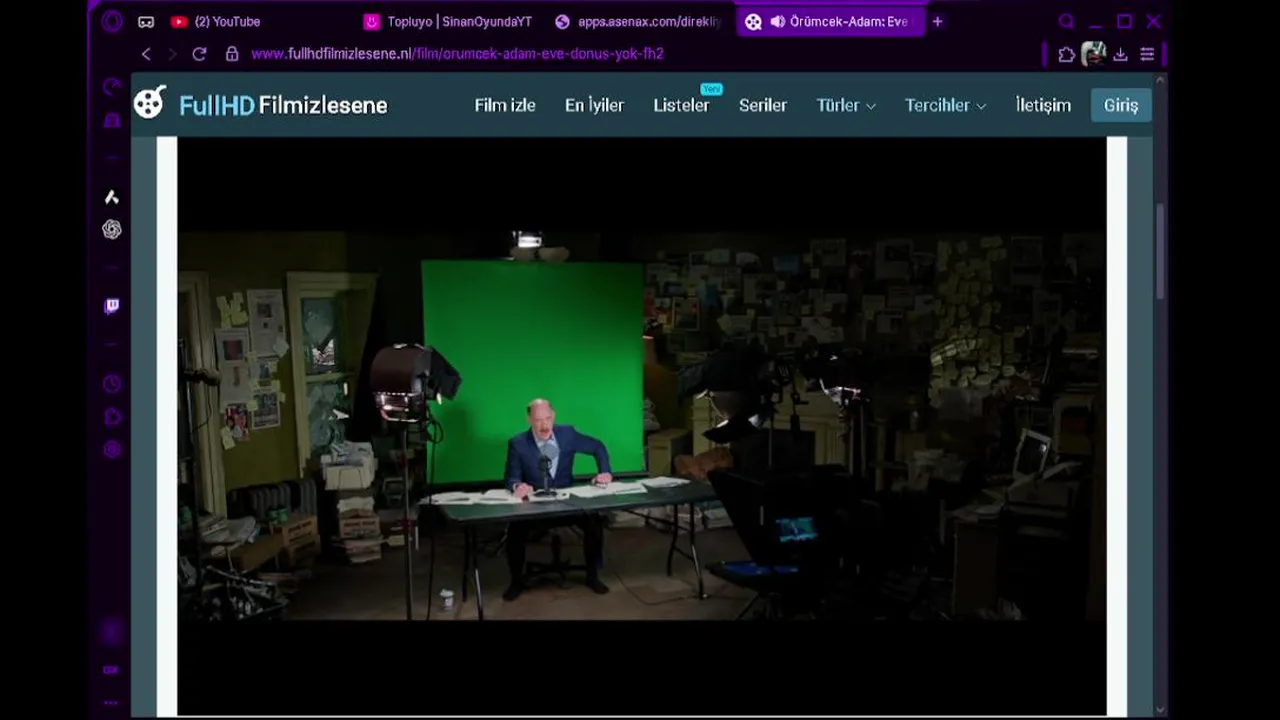This screenshot has height=720, width=1280.
Task: Open the Seriler menu item
Action: tap(763, 105)
